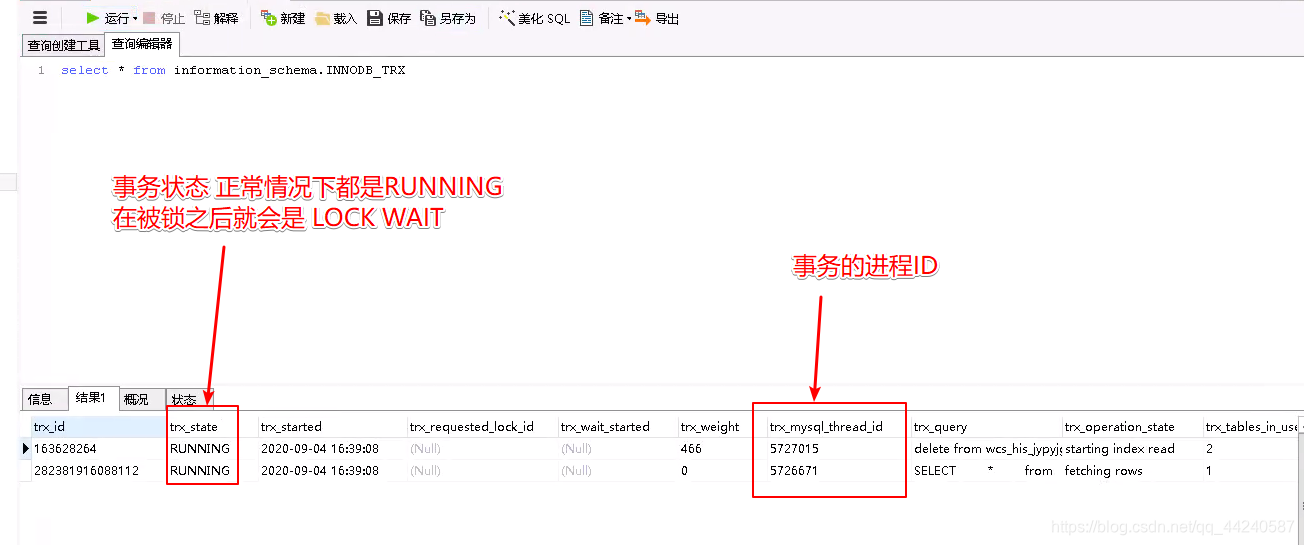This screenshot has height=545, width=1304.
Task: Run the query with 运行 button
Action: pos(107,18)
